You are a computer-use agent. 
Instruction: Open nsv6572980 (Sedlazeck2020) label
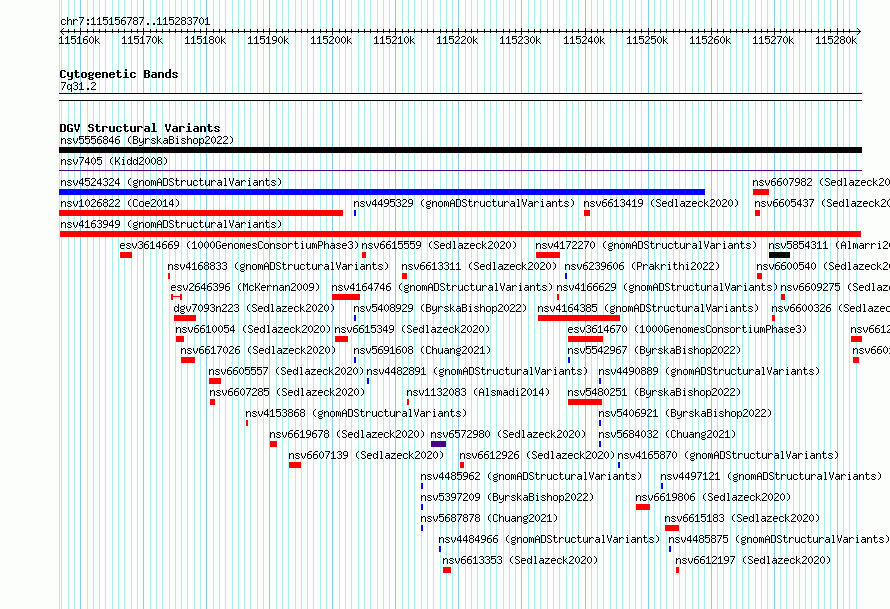click(x=508, y=434)
